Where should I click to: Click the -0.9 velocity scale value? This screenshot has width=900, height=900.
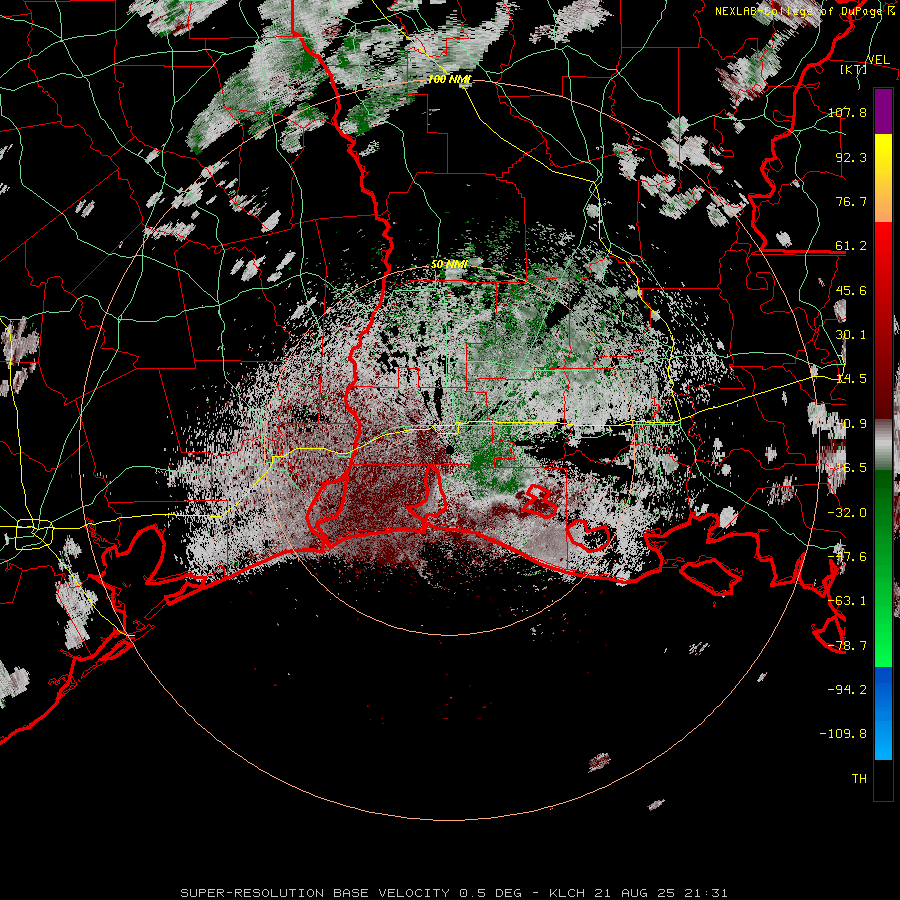coord(851,424)
